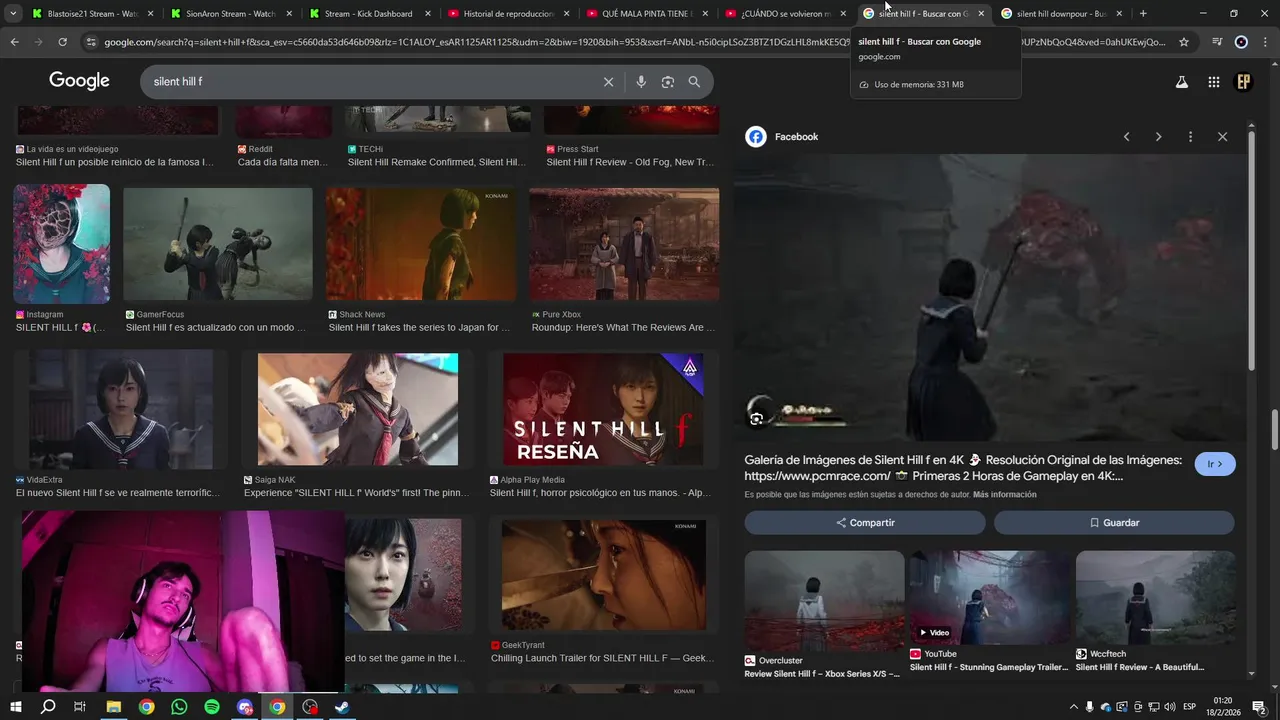Open Spotify from taskbar

pyautogui.click(x=212, y=707)
